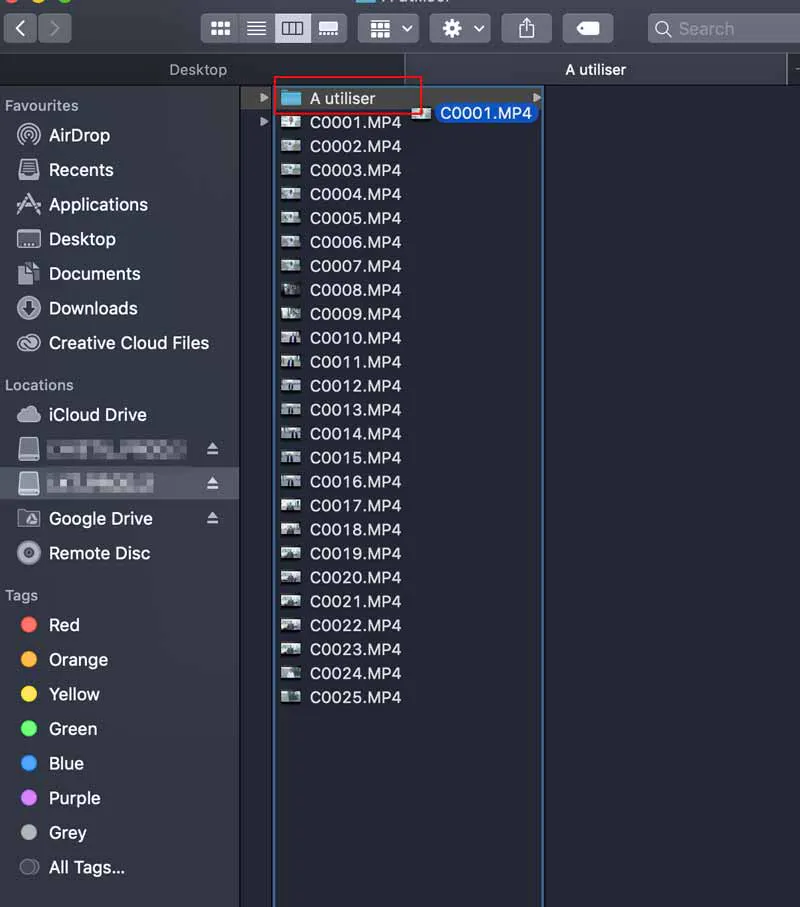Select the A utiliser tab

(596, 70)
